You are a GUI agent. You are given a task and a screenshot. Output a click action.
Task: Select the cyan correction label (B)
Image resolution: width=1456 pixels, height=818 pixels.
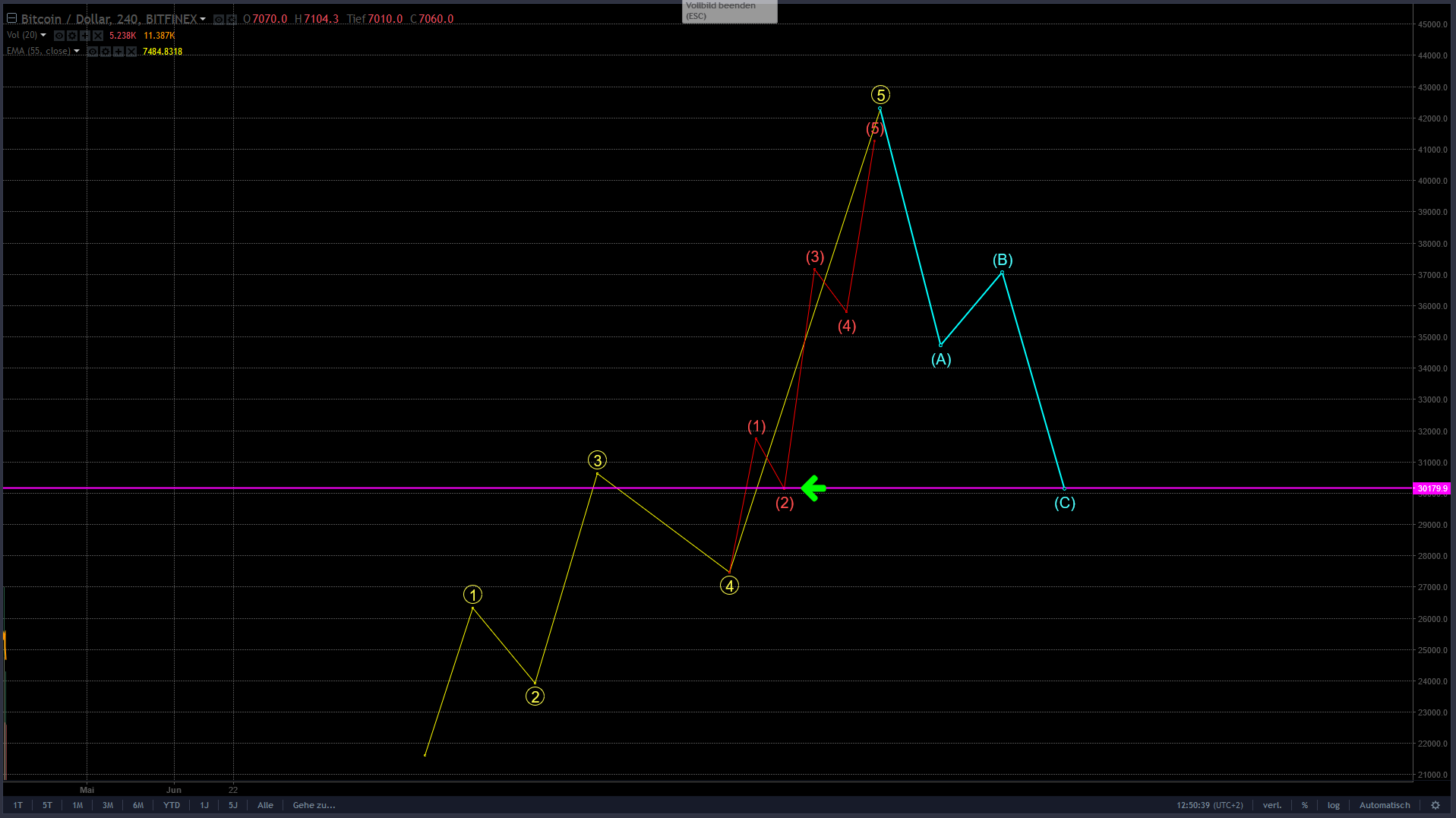coord(1003,260)
